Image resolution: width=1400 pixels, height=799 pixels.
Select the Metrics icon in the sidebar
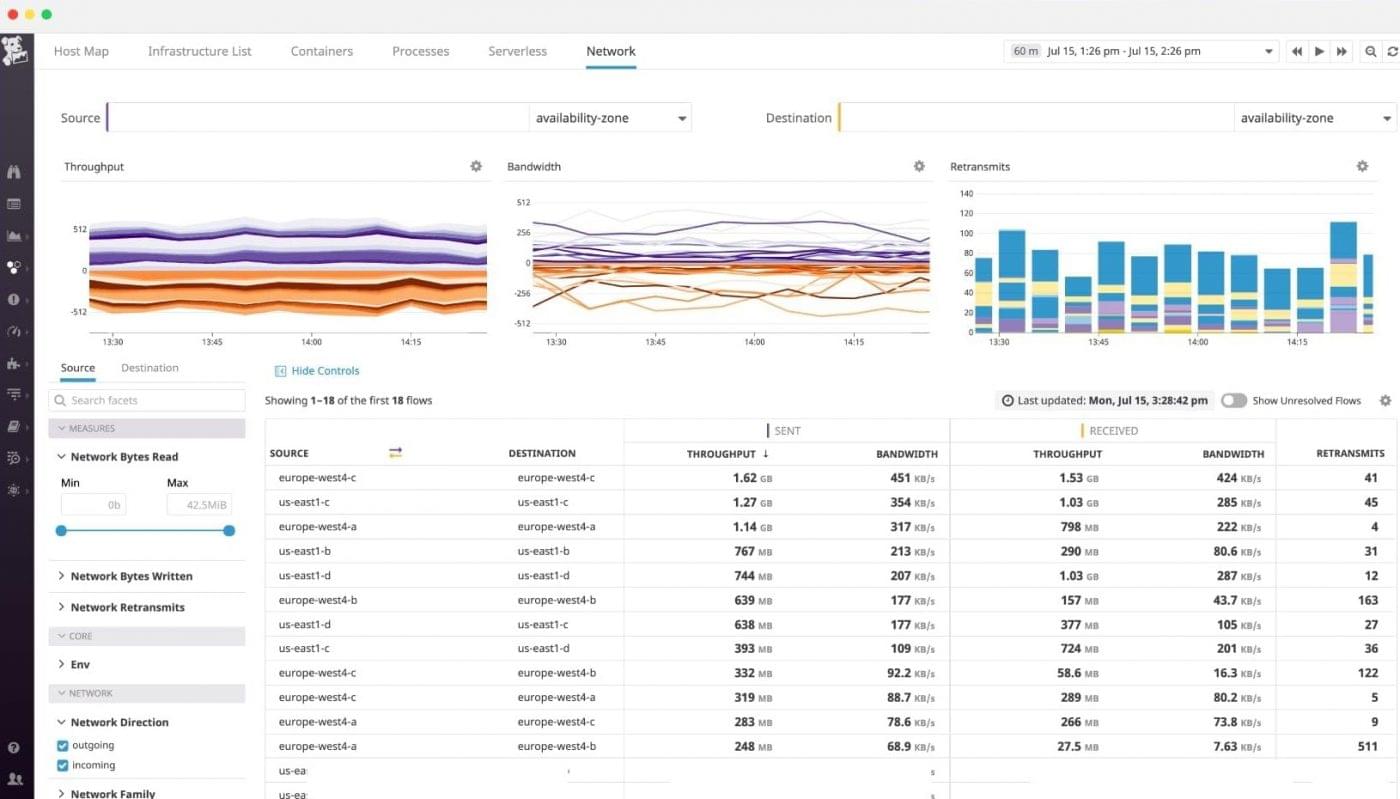(x=14, y=236)
